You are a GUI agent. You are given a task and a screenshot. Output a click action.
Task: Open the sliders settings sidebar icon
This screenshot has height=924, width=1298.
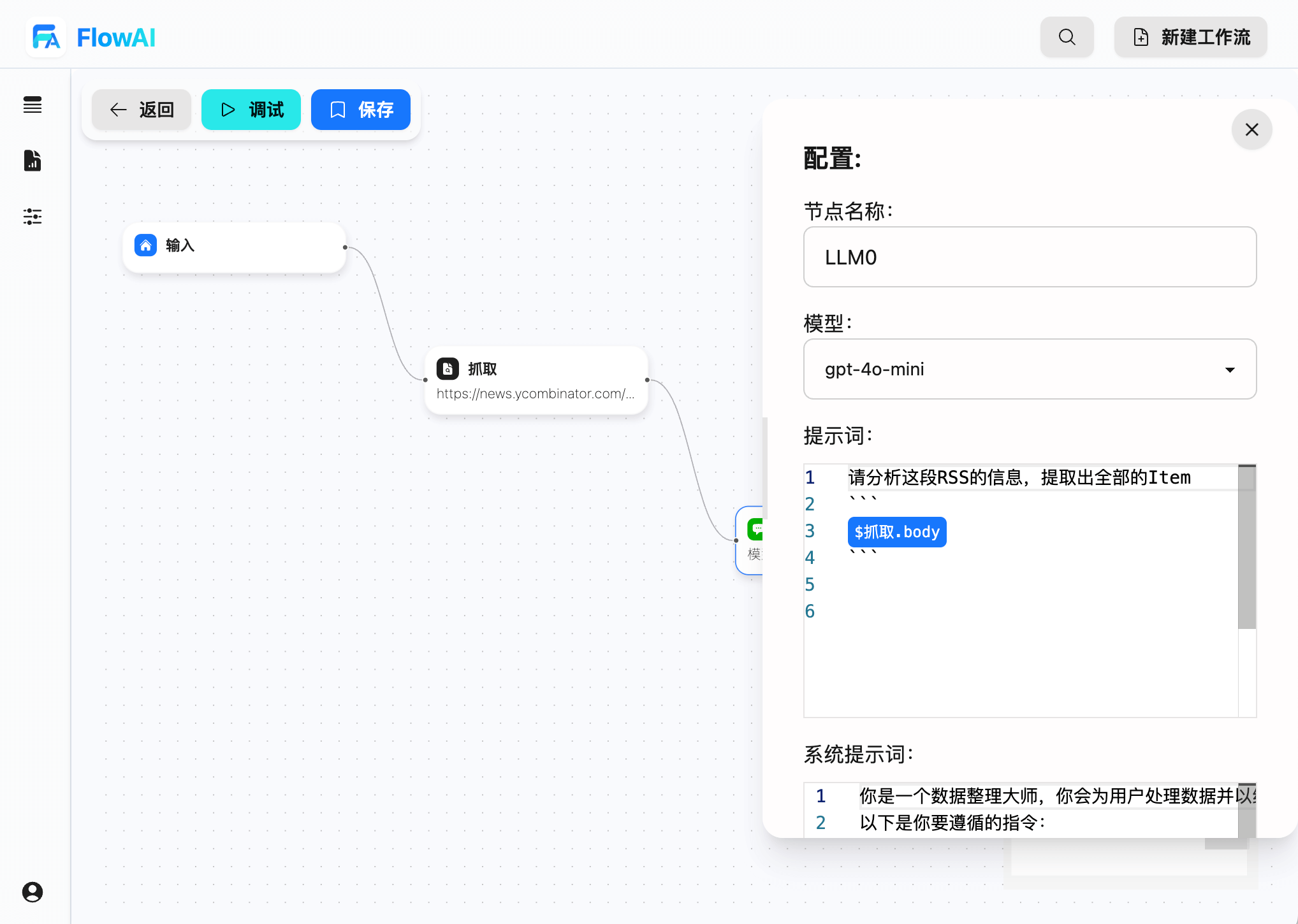(33, 217)
